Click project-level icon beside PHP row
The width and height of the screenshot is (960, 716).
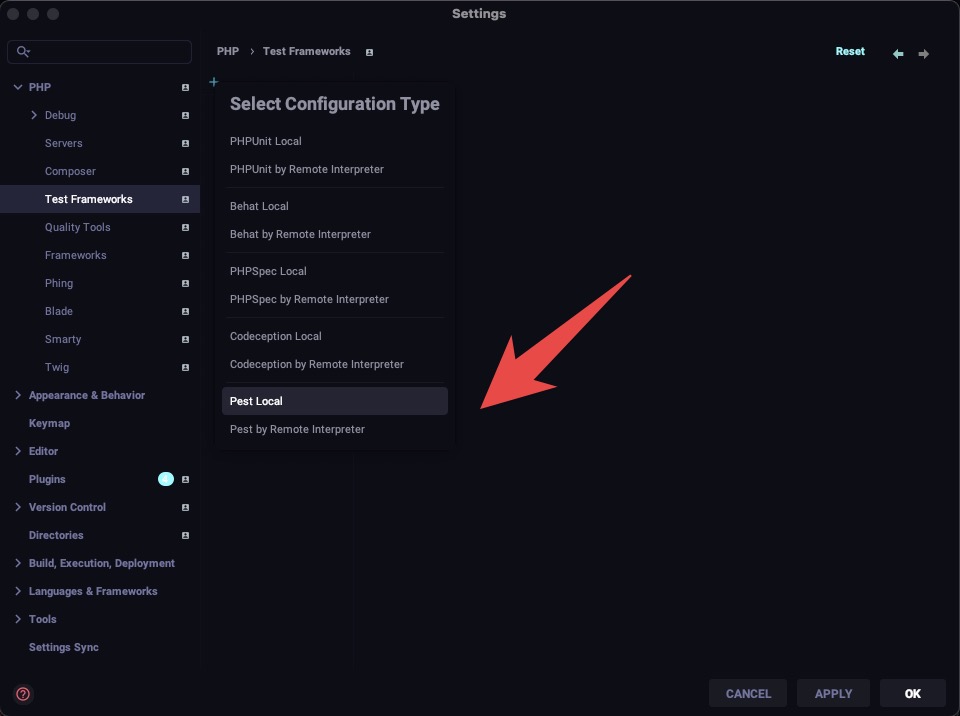[185, 88]
